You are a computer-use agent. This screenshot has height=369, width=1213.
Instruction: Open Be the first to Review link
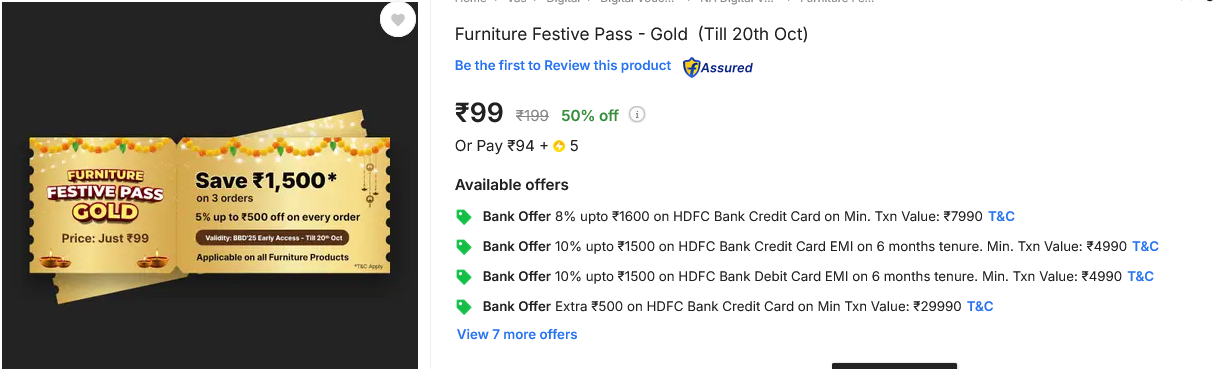(563, 65)
